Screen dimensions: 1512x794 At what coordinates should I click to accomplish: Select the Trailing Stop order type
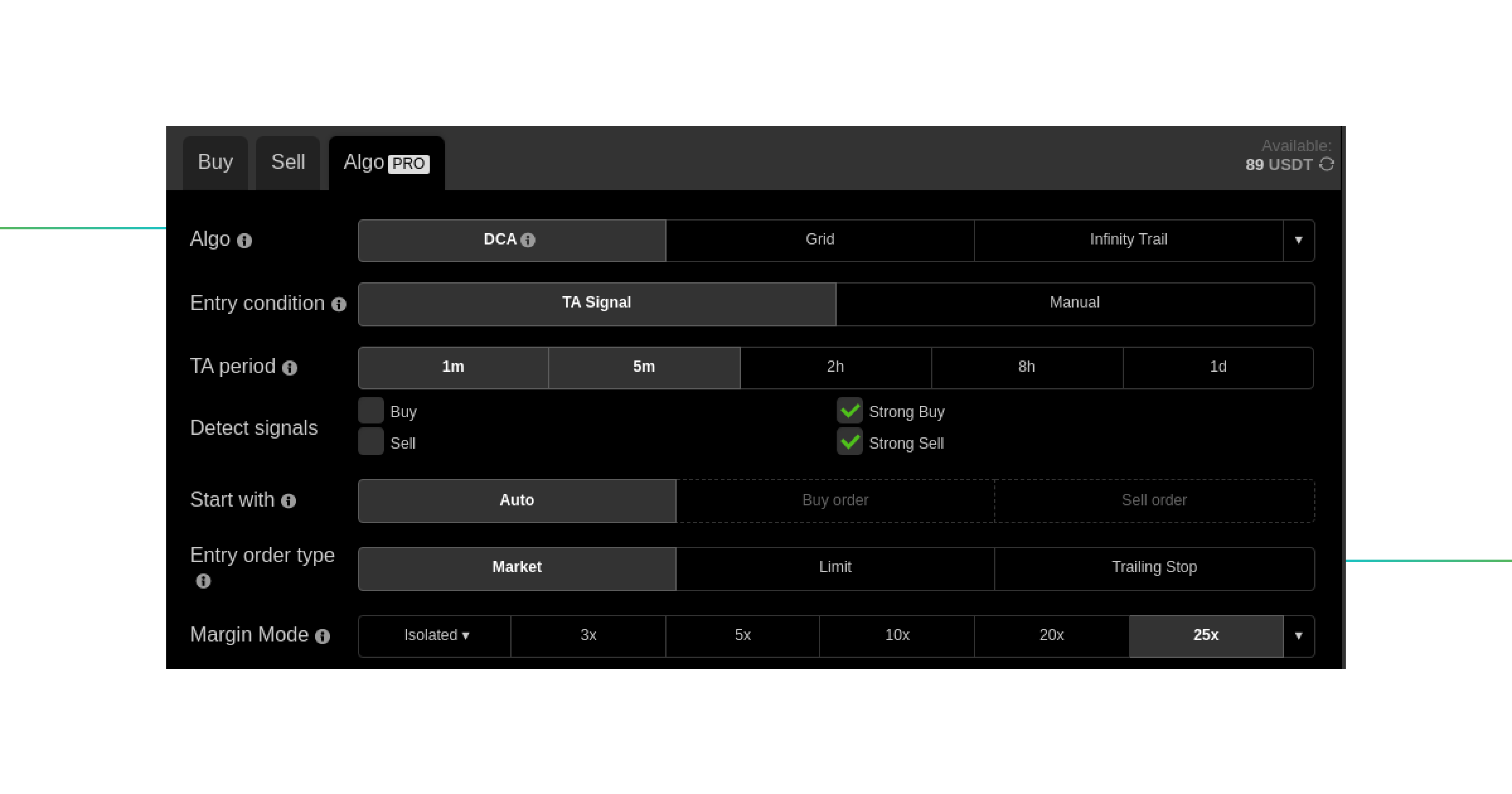pos(1154,567)
